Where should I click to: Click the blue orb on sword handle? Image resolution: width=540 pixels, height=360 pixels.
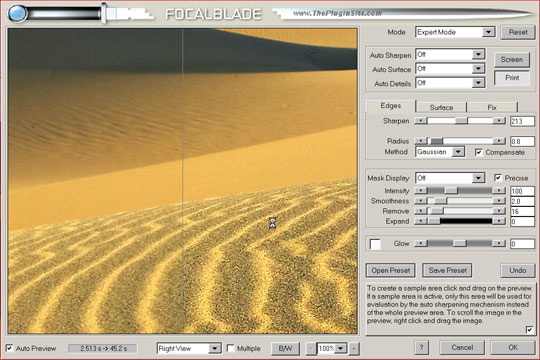pyautogui.click(x=18, y=14)
